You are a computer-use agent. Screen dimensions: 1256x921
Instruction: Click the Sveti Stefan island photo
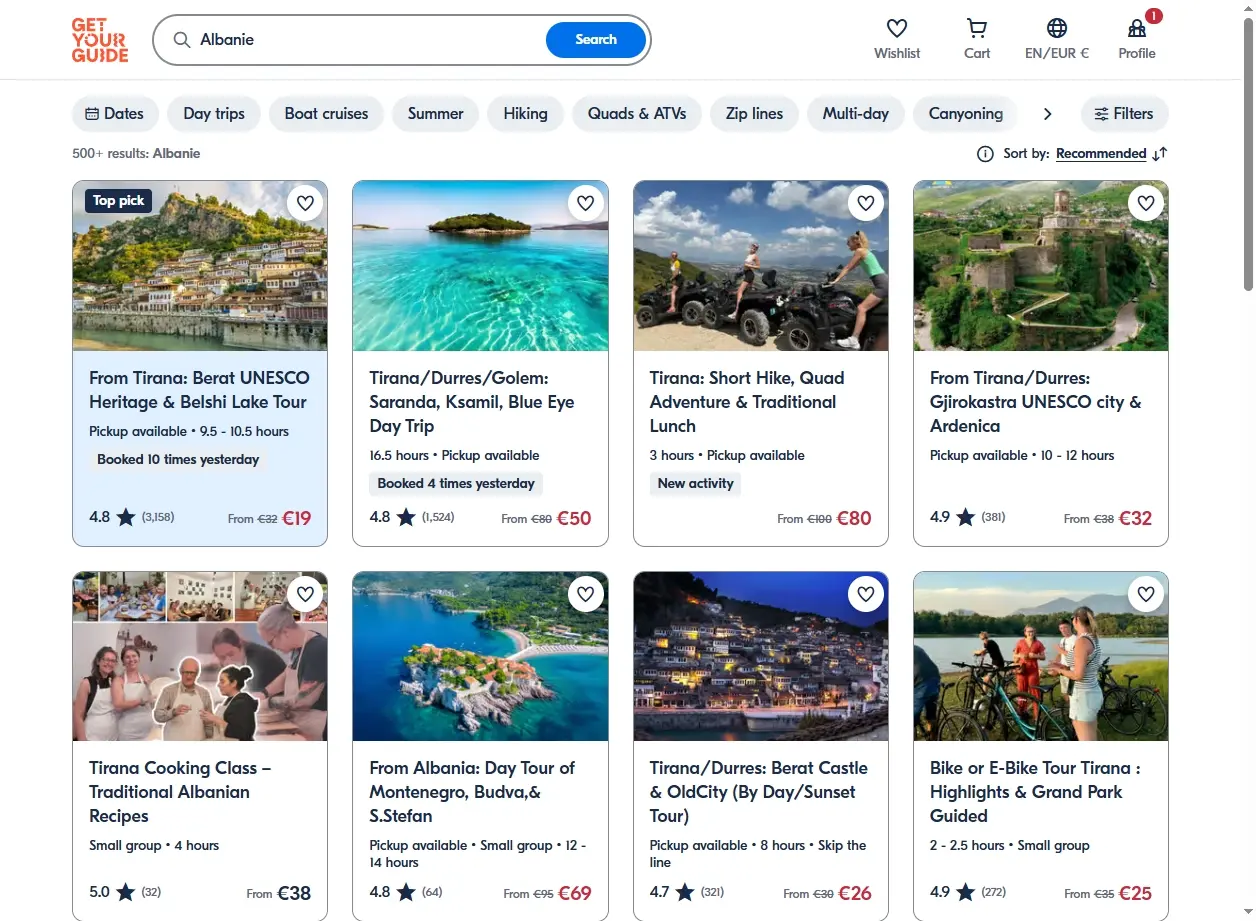[480, 656]
